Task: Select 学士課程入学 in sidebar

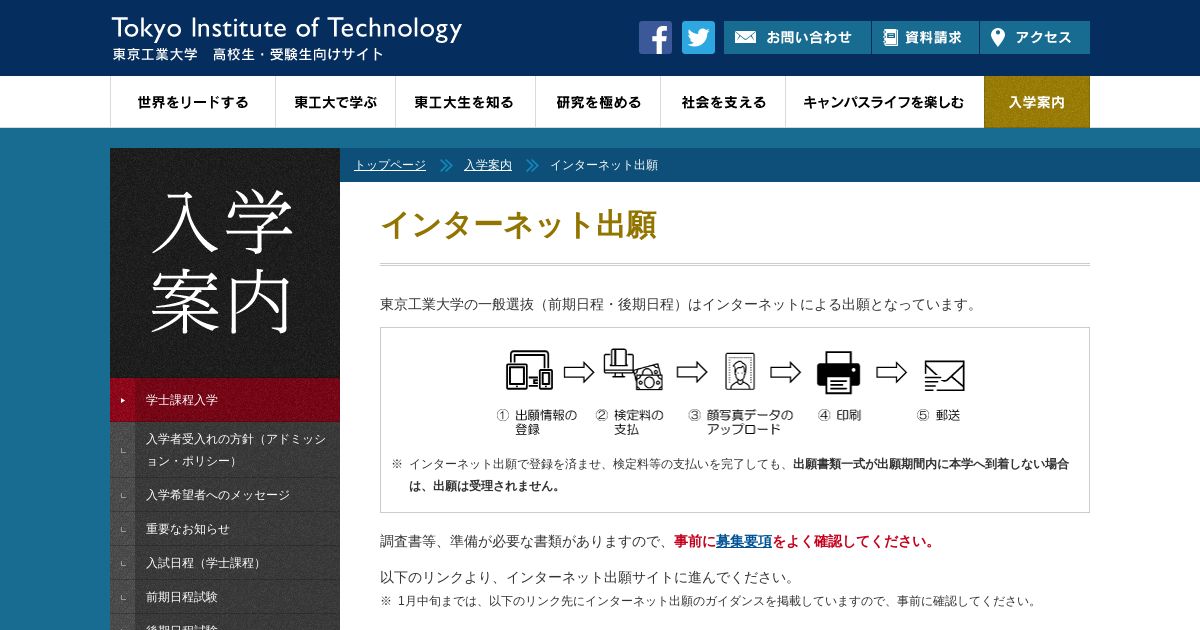Action: point(225,400)
